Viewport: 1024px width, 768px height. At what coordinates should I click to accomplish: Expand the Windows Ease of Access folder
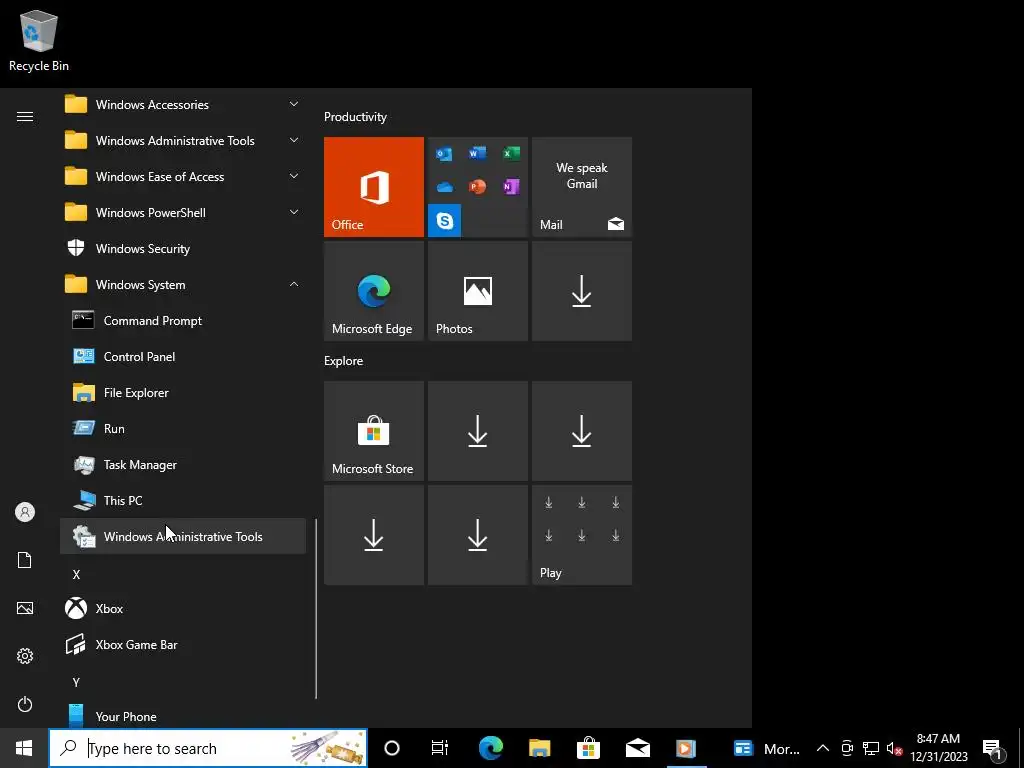pos(183,176)
